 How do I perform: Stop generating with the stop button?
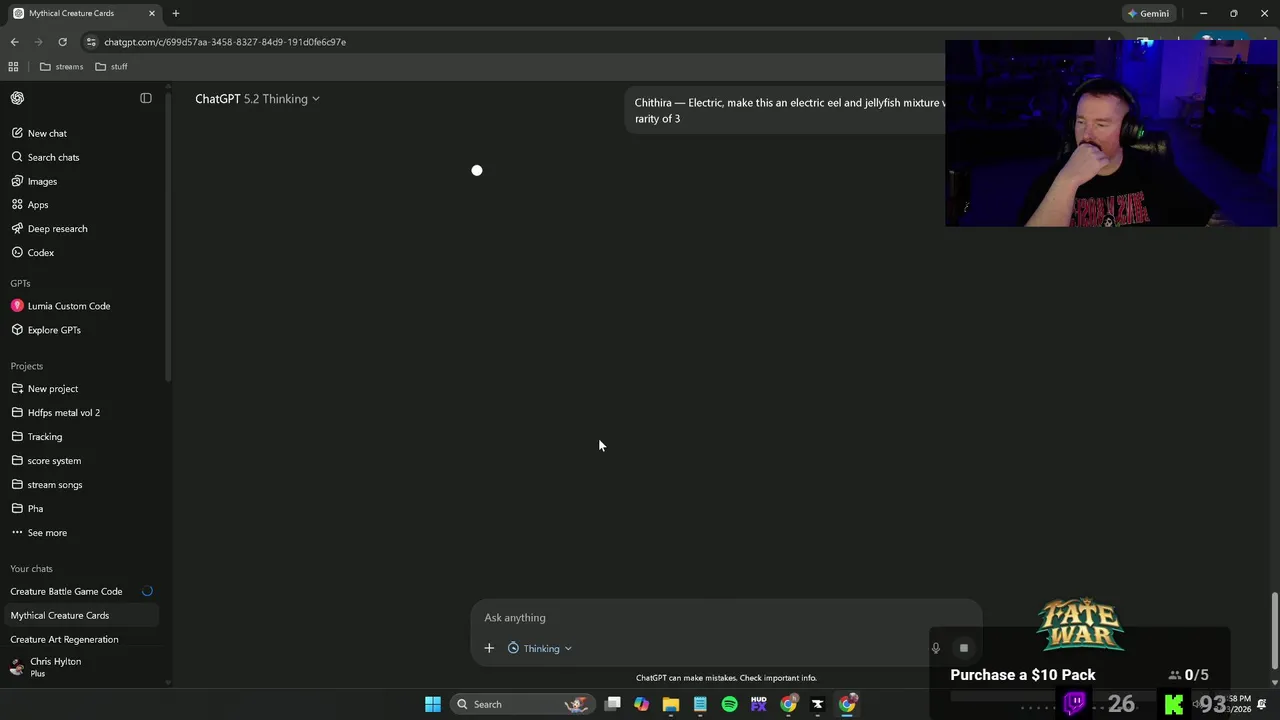pos(964,648)
